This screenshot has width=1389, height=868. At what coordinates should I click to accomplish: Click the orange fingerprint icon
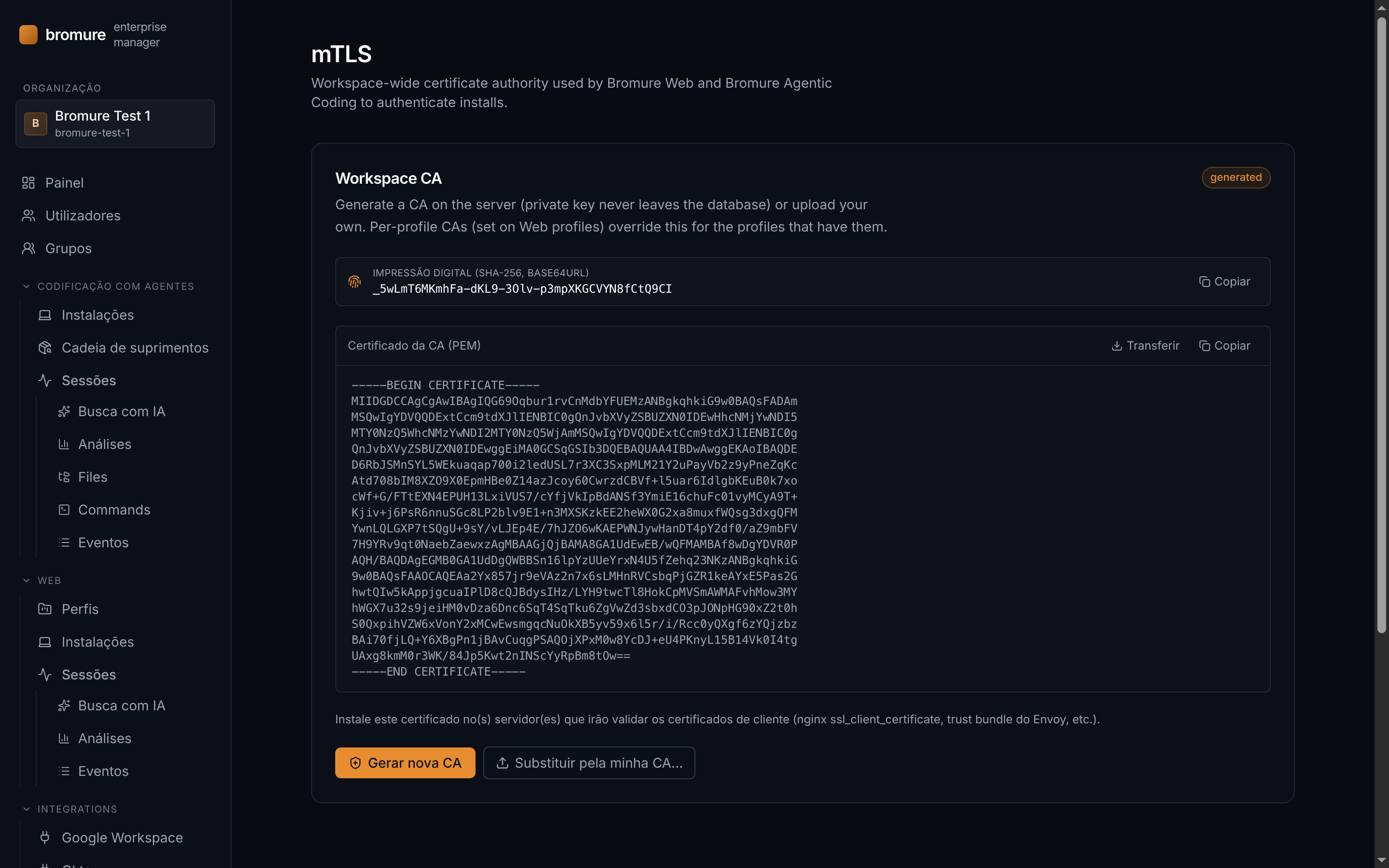pos(354,281)
